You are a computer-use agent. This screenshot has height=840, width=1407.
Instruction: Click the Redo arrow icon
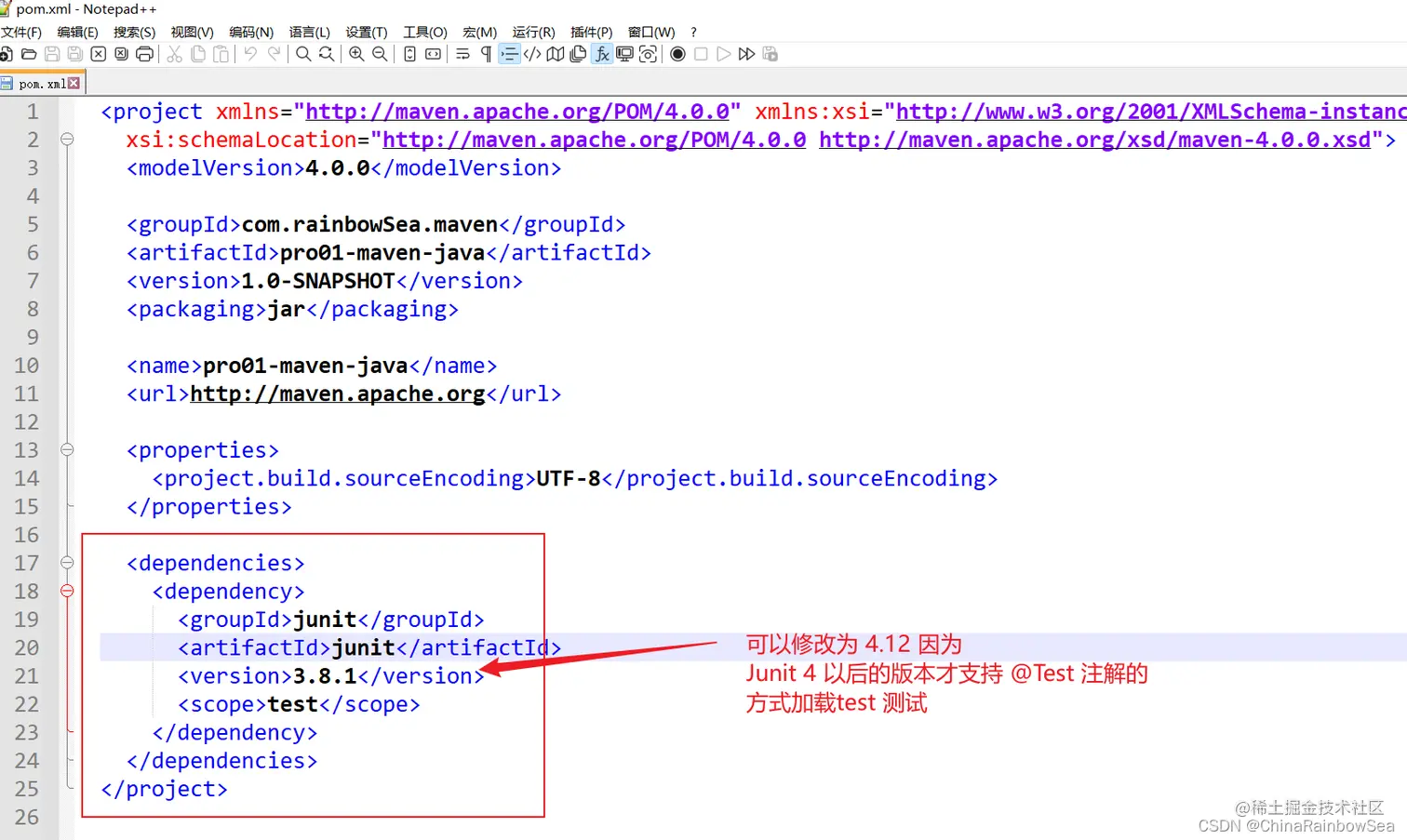[274, 54]
